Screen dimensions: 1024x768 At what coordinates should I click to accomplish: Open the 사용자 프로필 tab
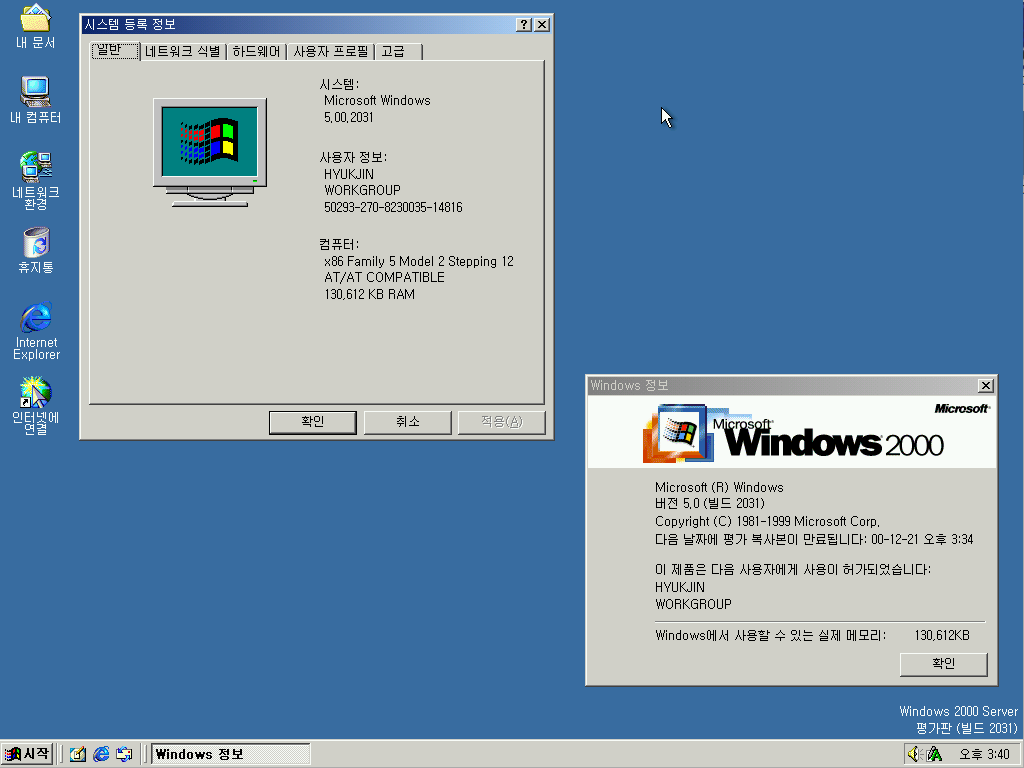click(330, 52)
